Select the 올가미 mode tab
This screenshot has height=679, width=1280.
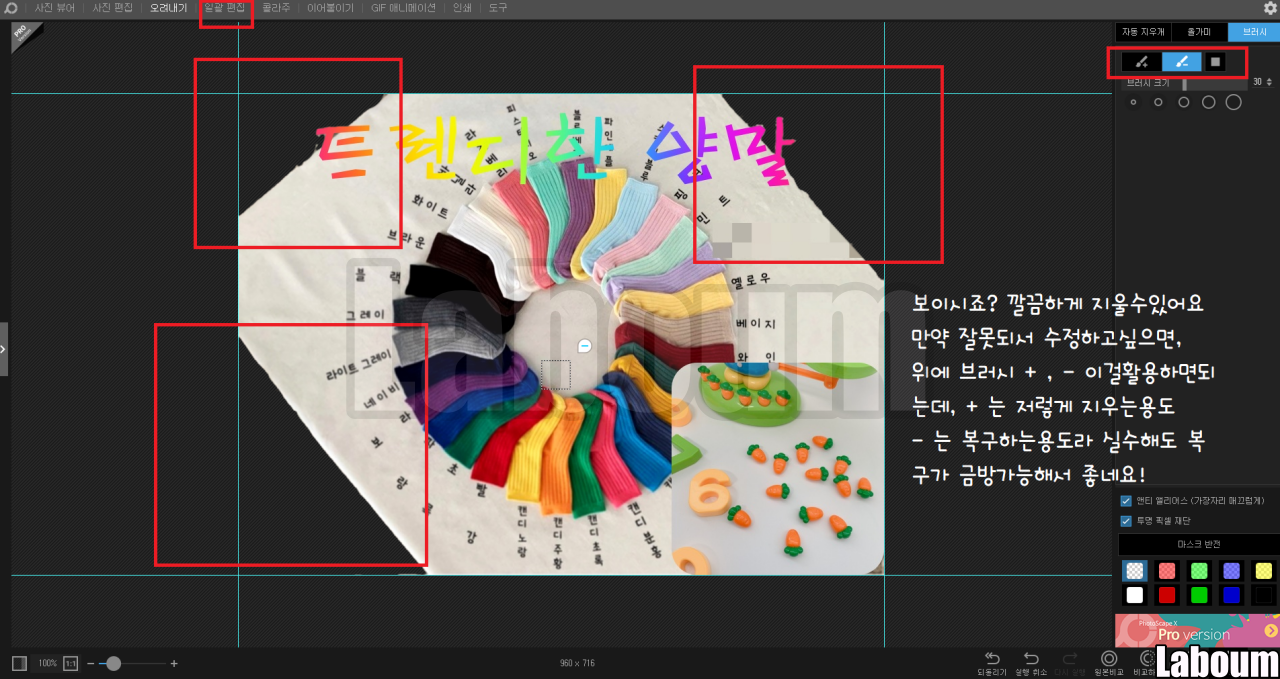point(1199,32)
